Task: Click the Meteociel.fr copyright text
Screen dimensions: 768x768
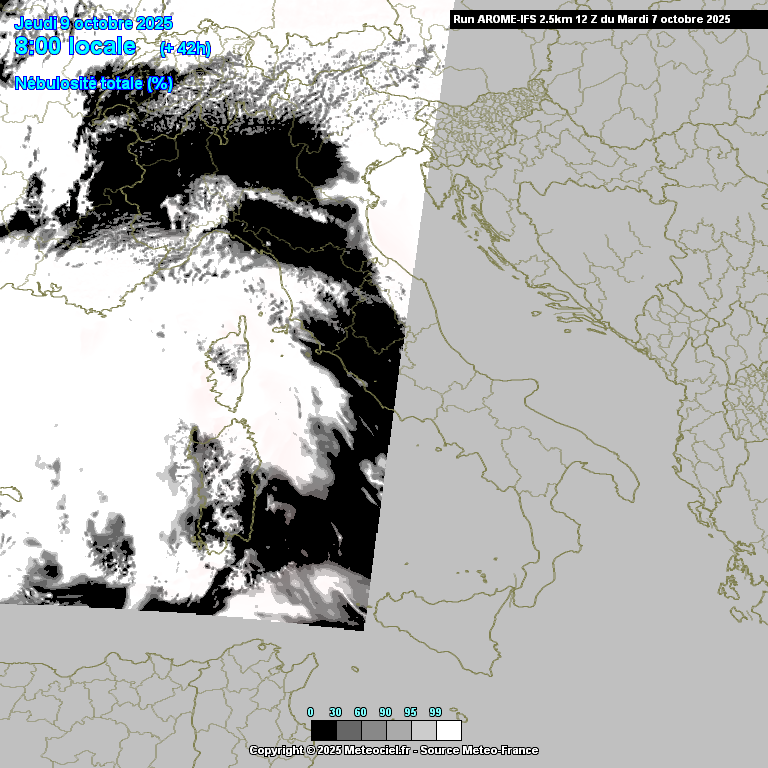Action: click(x=330, y=750)
